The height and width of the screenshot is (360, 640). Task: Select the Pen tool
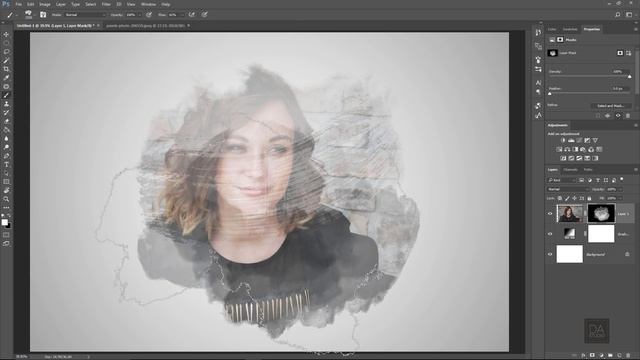coord(6,156)
